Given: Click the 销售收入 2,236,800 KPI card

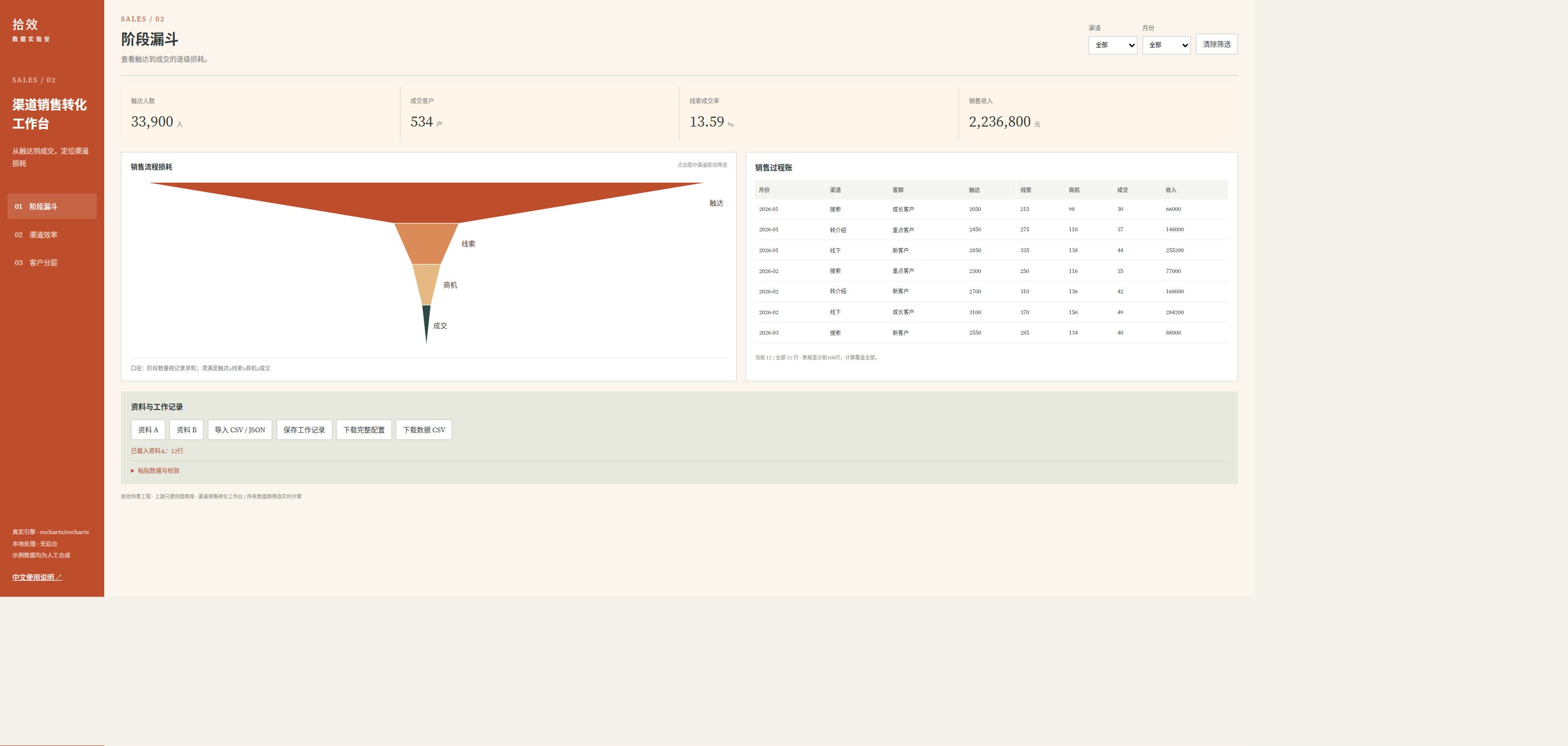Looking at the screenshot, I should tap(1099, 114).
